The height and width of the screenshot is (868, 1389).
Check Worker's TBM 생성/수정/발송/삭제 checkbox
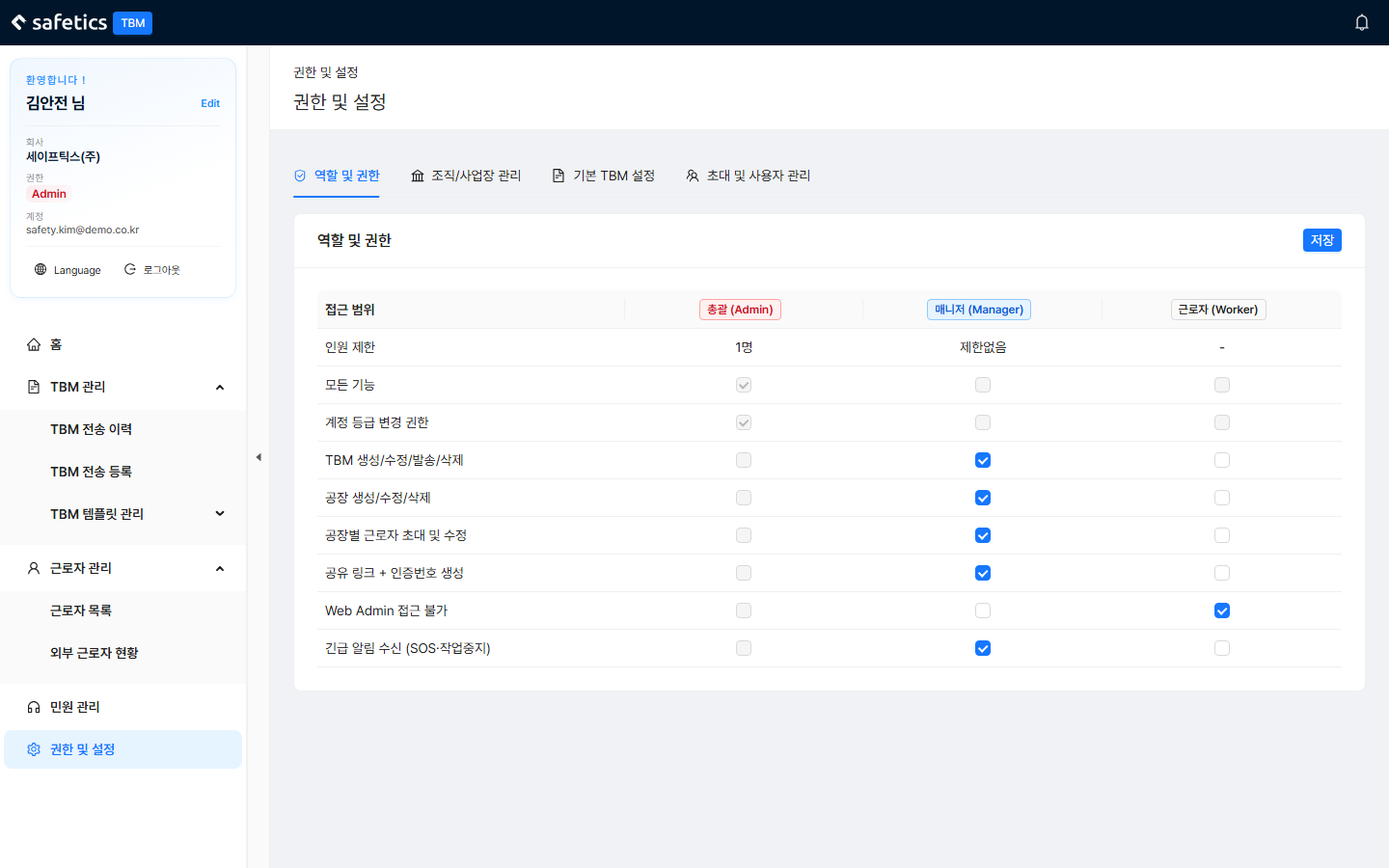[1222, 460]
